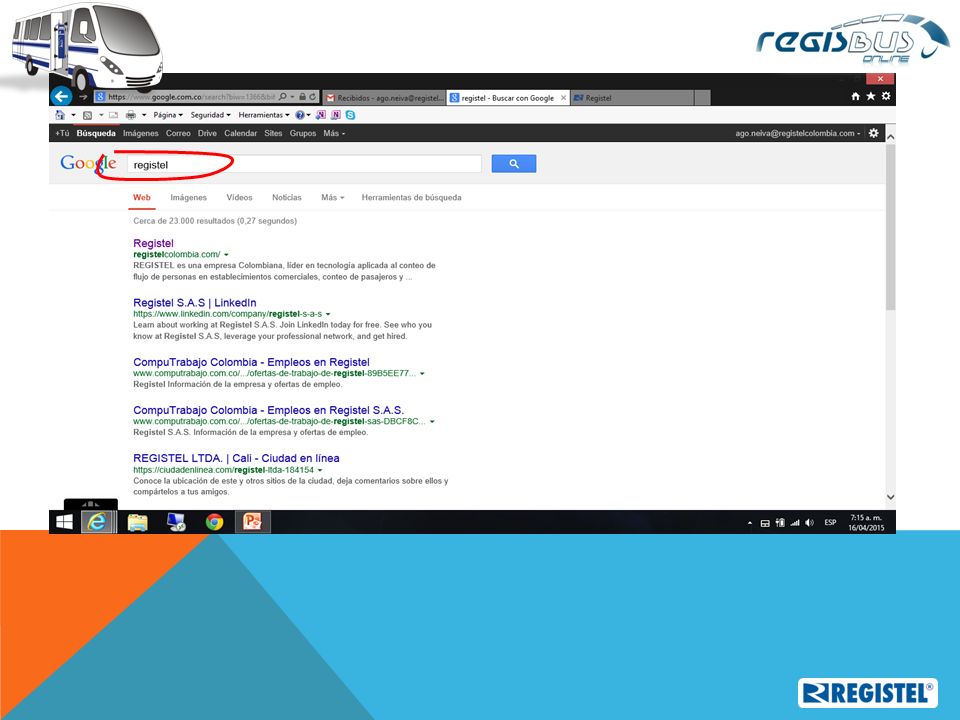960x720 pixels.
Task: Show hidden tray icons arrow
Action: pos(750,523)
